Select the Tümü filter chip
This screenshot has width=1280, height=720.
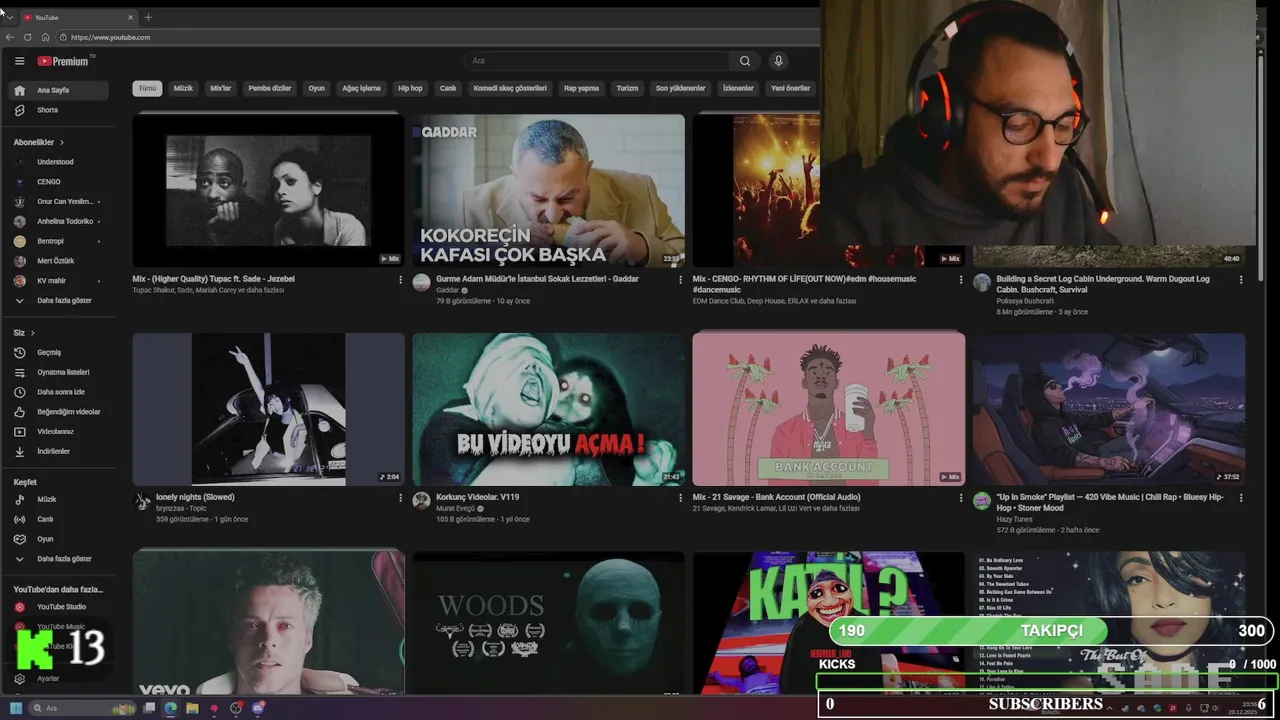point(147,88)
